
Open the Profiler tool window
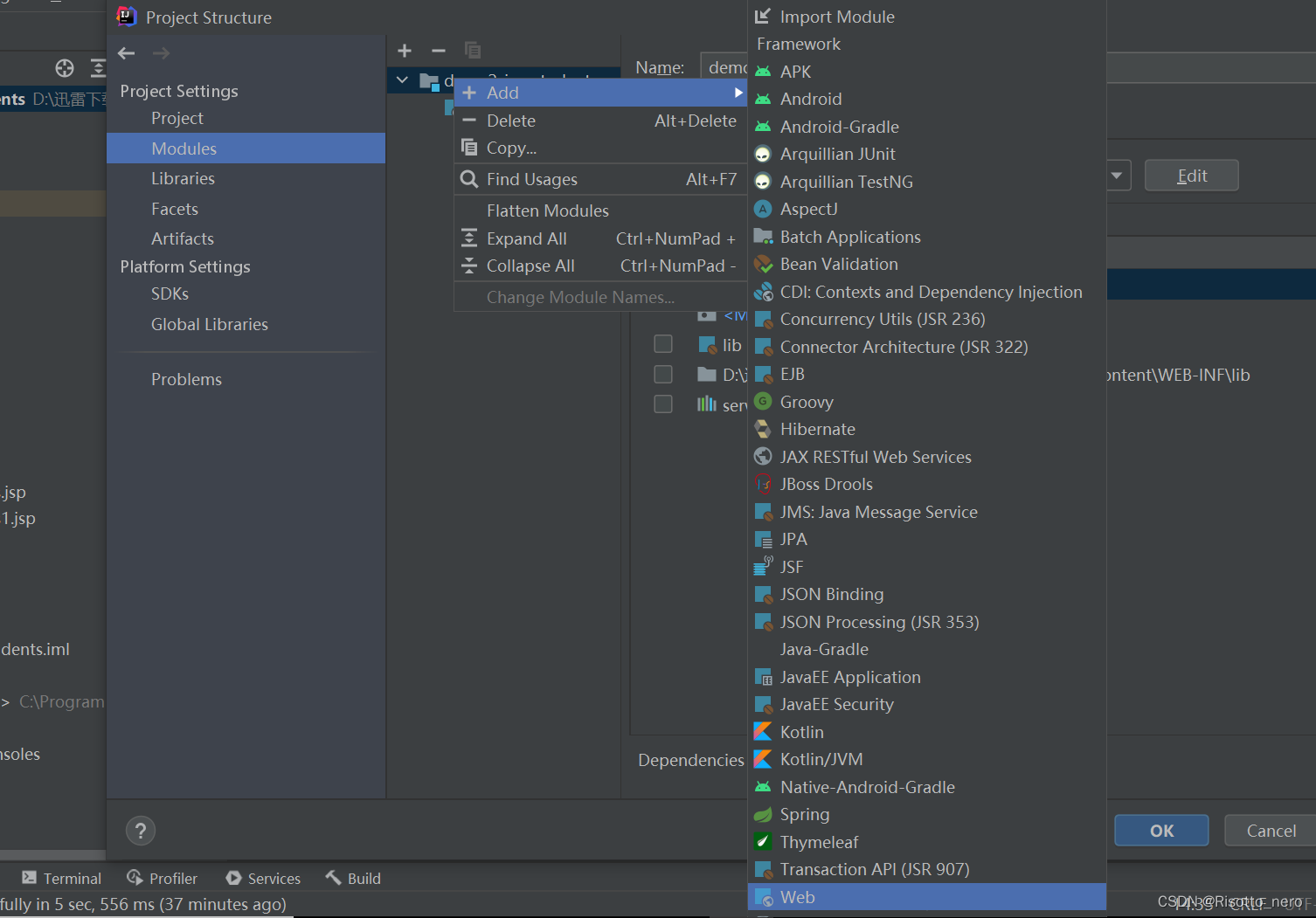163,878
